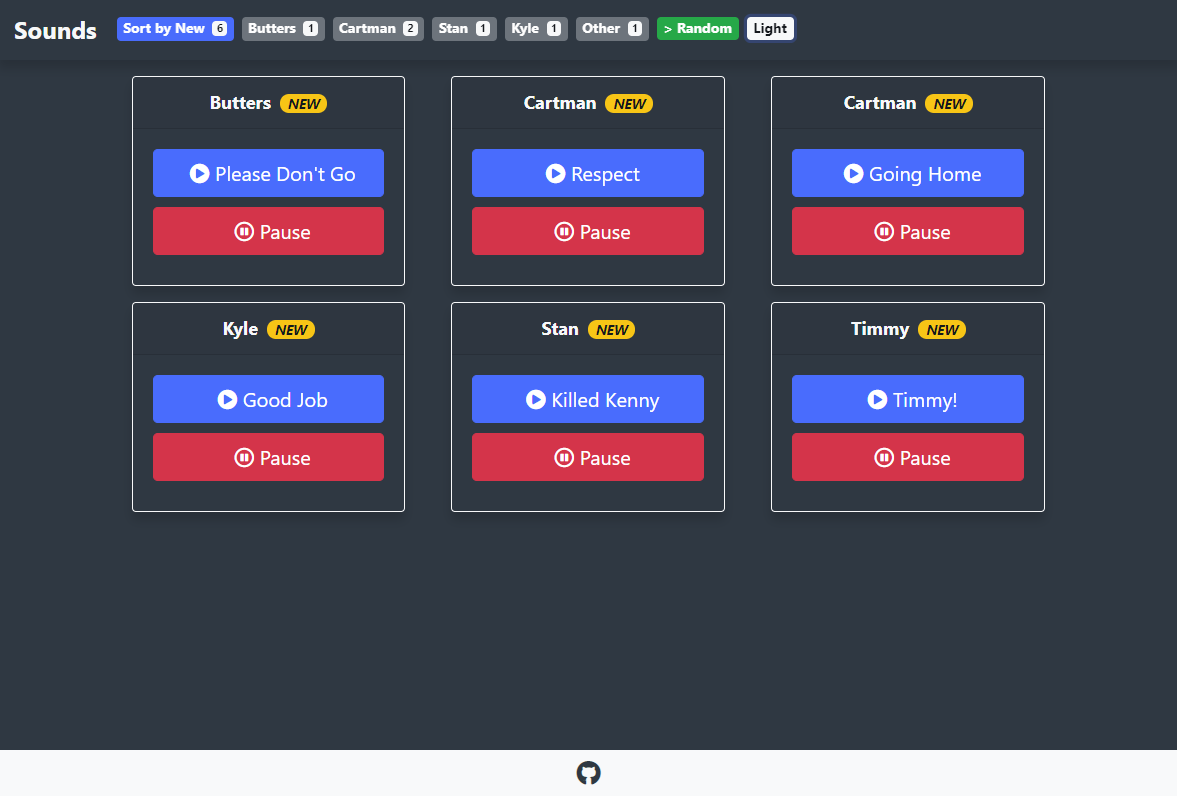
Task: Play the "Respect" Cartman sound
Action: (x=588, y=173)
